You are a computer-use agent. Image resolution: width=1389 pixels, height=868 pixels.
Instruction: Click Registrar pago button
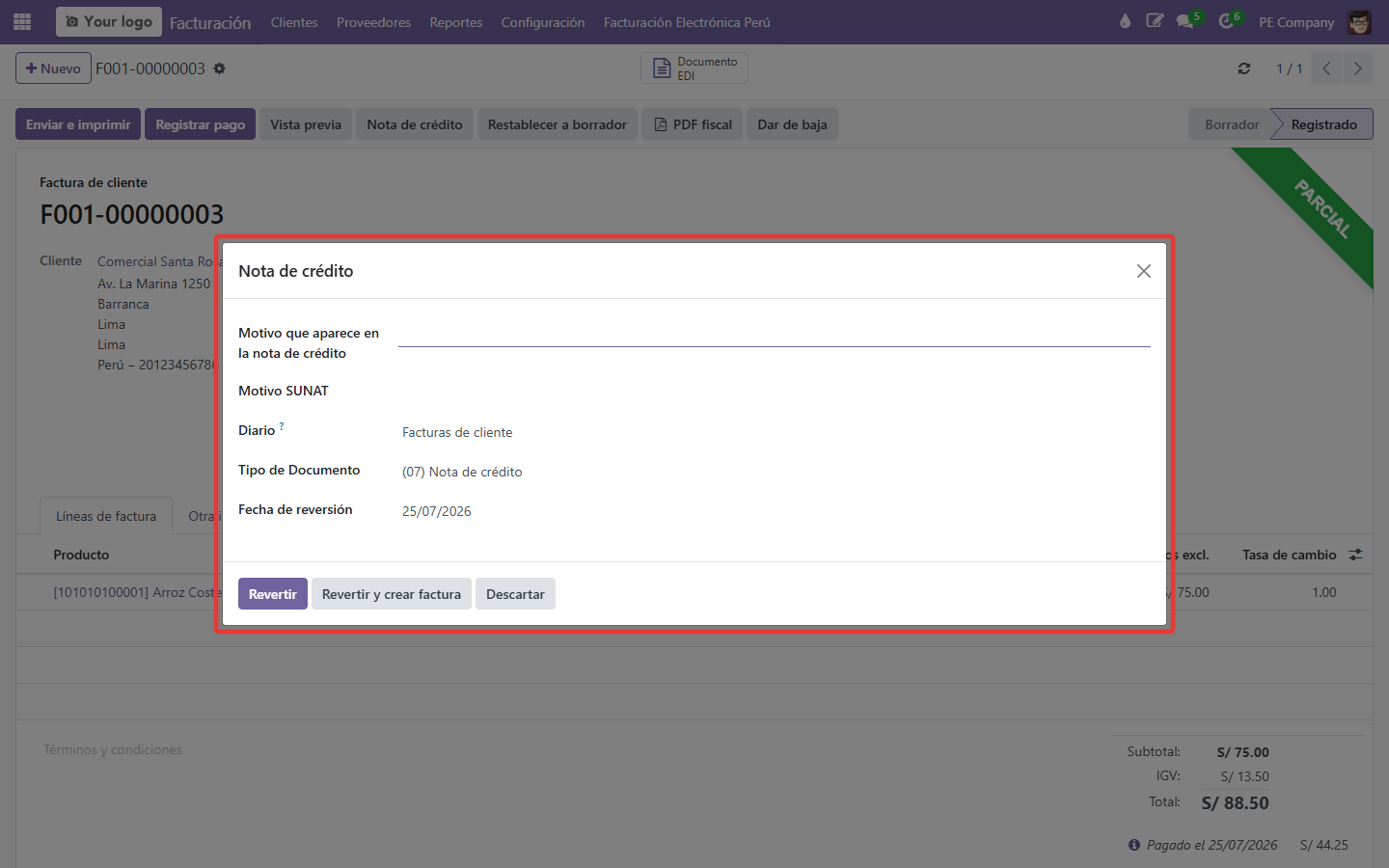point(200,124)
